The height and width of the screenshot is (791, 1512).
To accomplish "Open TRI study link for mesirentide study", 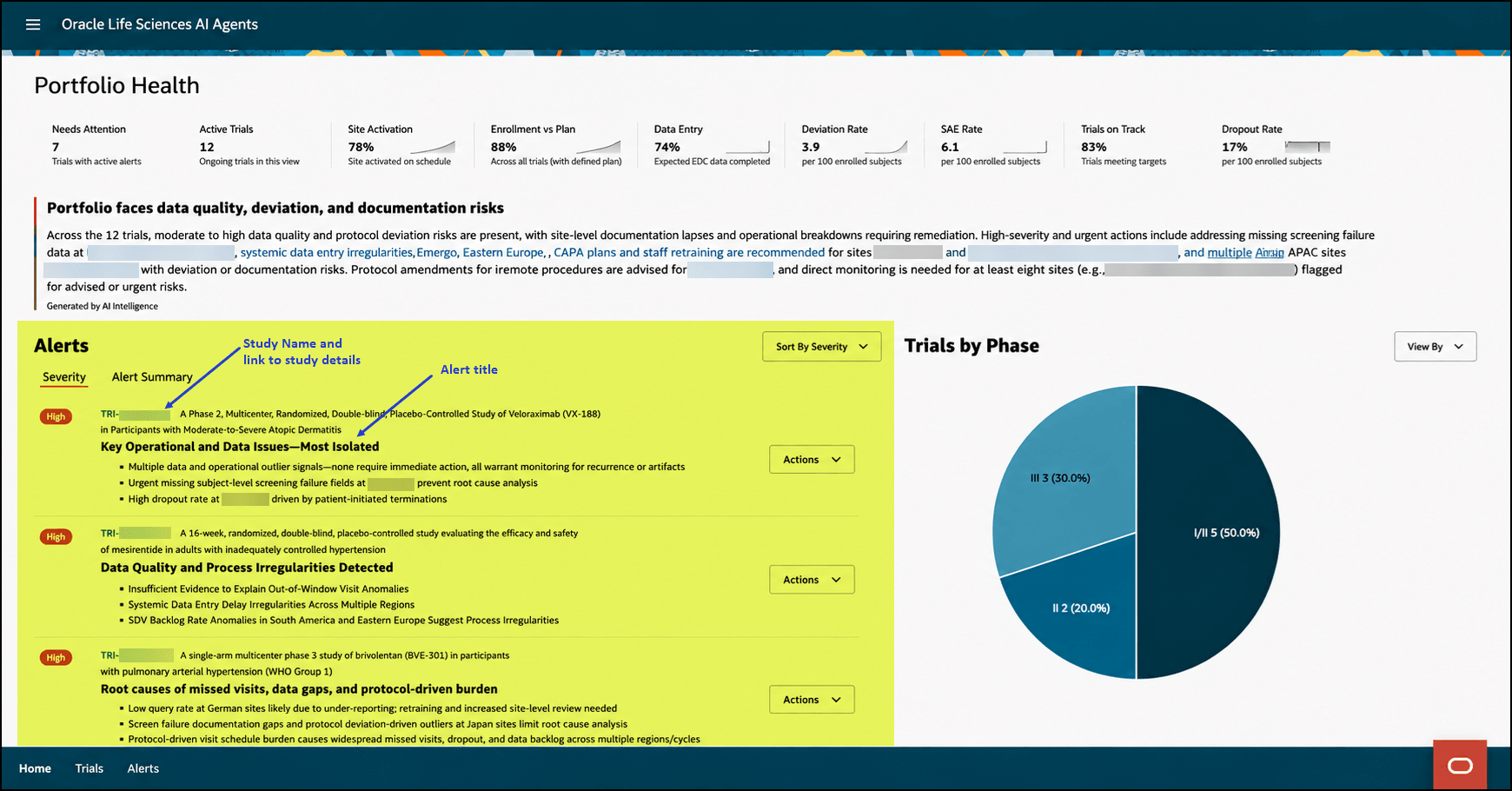I will [x=136, y=533].
